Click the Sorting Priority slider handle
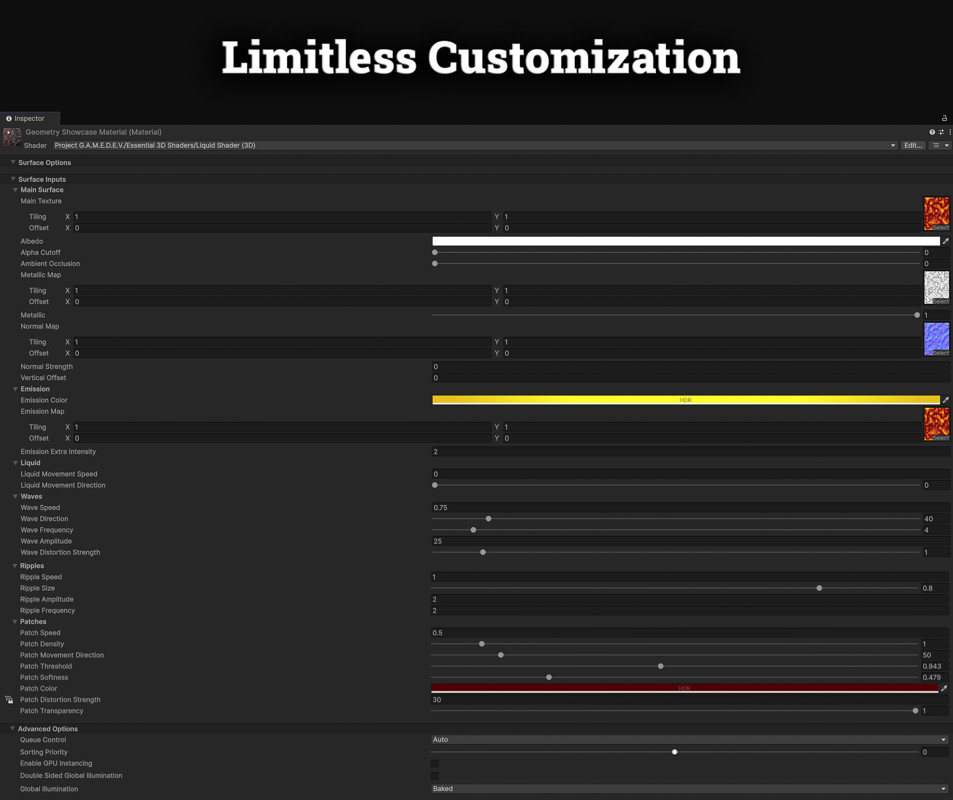 click(x=675, y=752)
